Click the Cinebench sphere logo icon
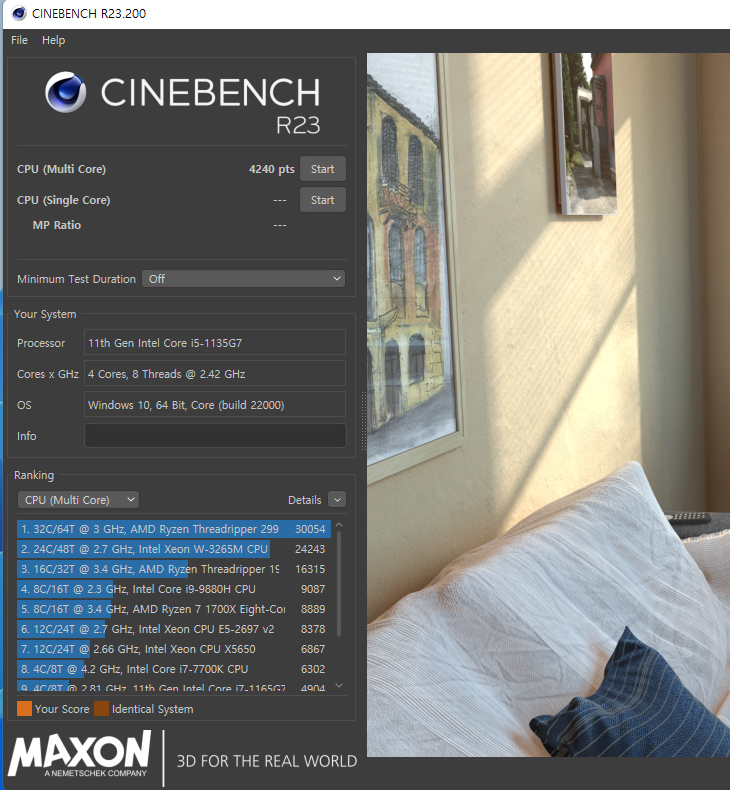Screen dimensions: 730x790 (65, 92)
